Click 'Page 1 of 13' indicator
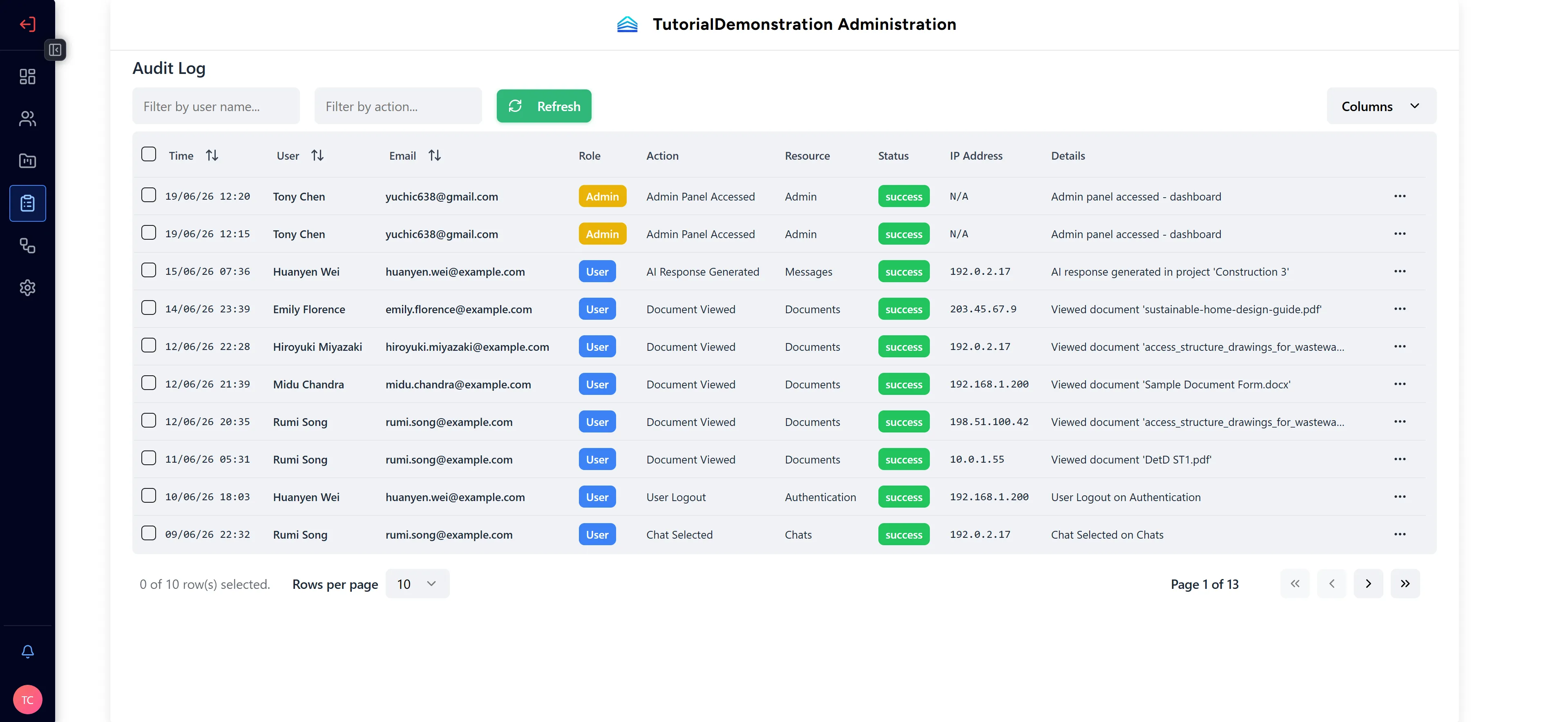1568x722 pixels. pyautogui.click(x=1204, y=584)
